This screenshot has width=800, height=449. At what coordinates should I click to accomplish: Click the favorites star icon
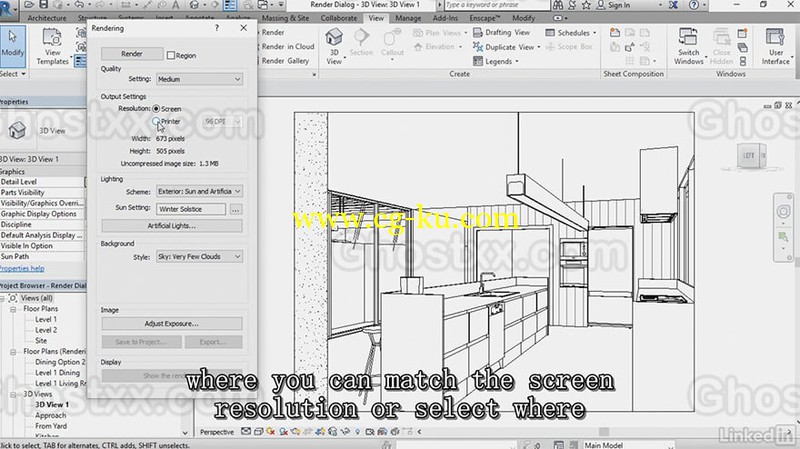(586, 5)
